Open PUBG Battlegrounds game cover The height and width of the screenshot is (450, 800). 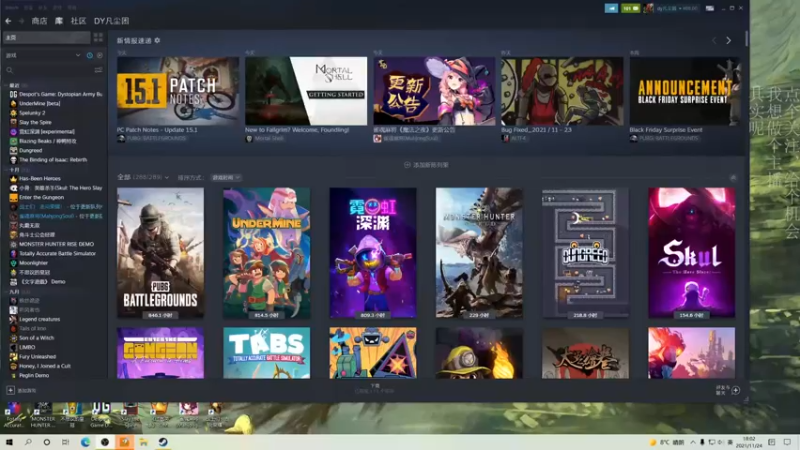(x=160, y=253)
